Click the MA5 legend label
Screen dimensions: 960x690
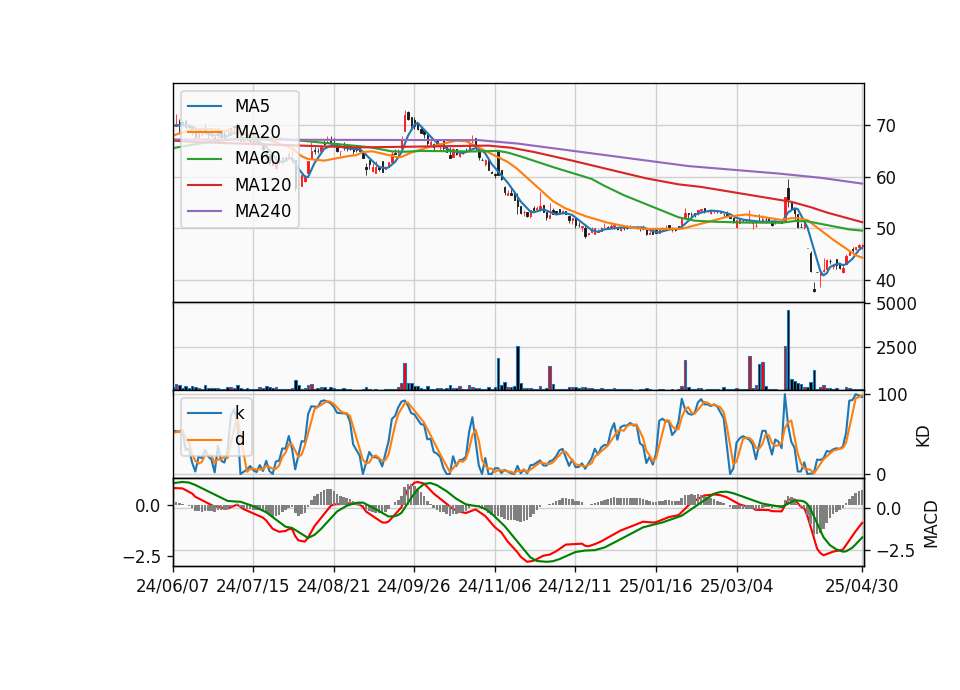[x=252, y=106]
